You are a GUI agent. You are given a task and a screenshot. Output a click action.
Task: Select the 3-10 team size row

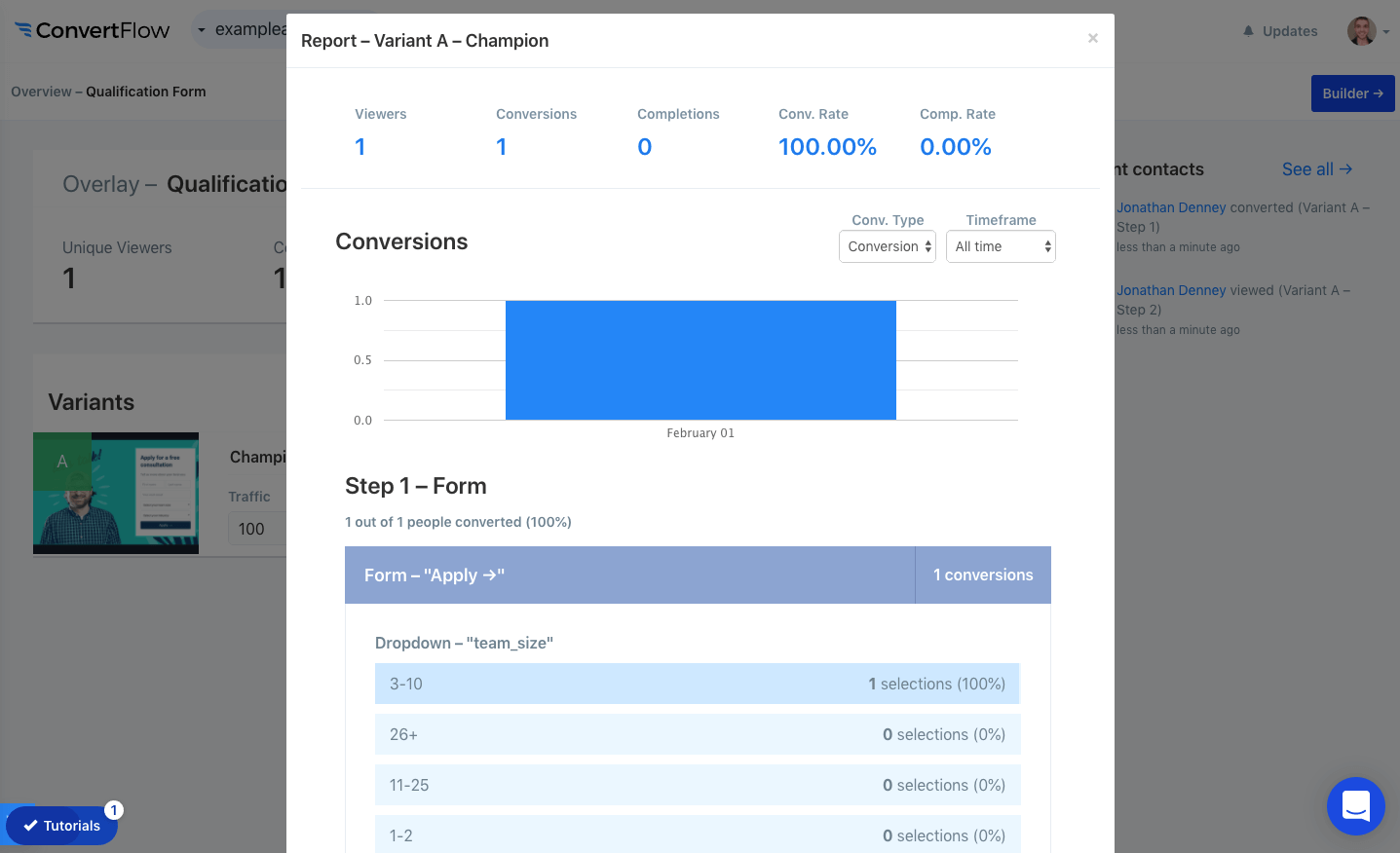pos(698,684)
